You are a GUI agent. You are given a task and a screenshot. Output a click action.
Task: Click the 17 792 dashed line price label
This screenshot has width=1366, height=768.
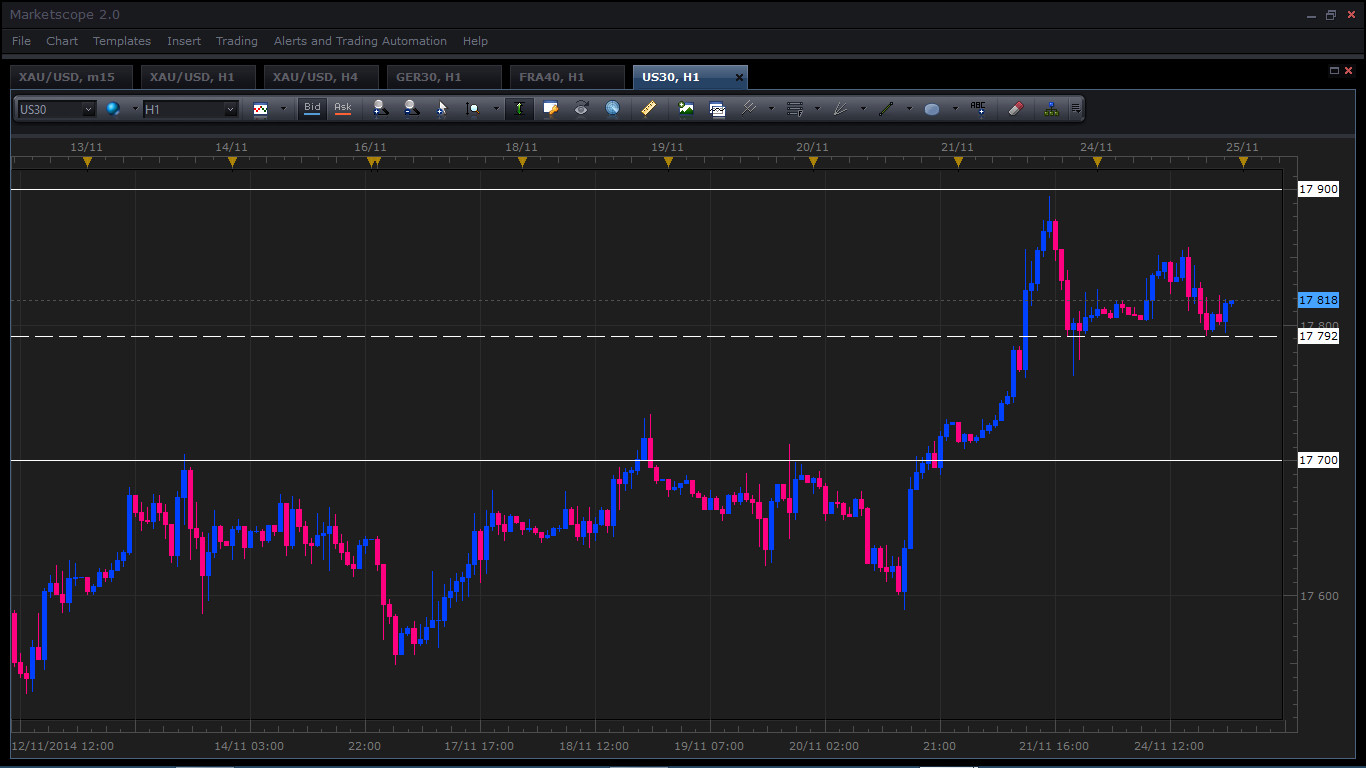[1318, 336]
